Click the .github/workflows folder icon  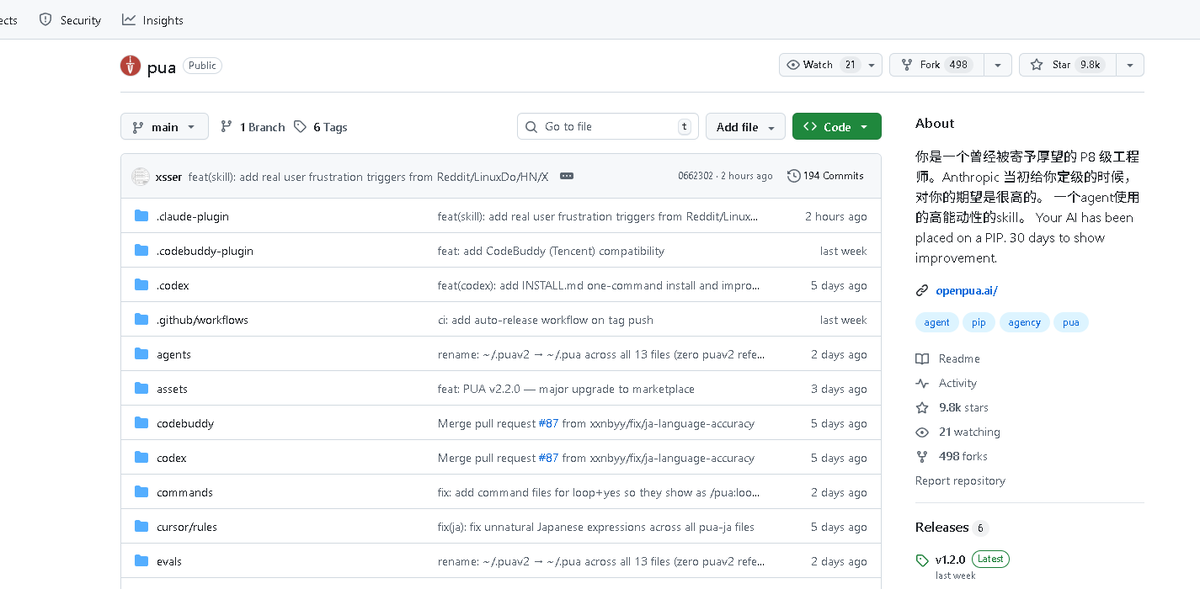[141, 320]
